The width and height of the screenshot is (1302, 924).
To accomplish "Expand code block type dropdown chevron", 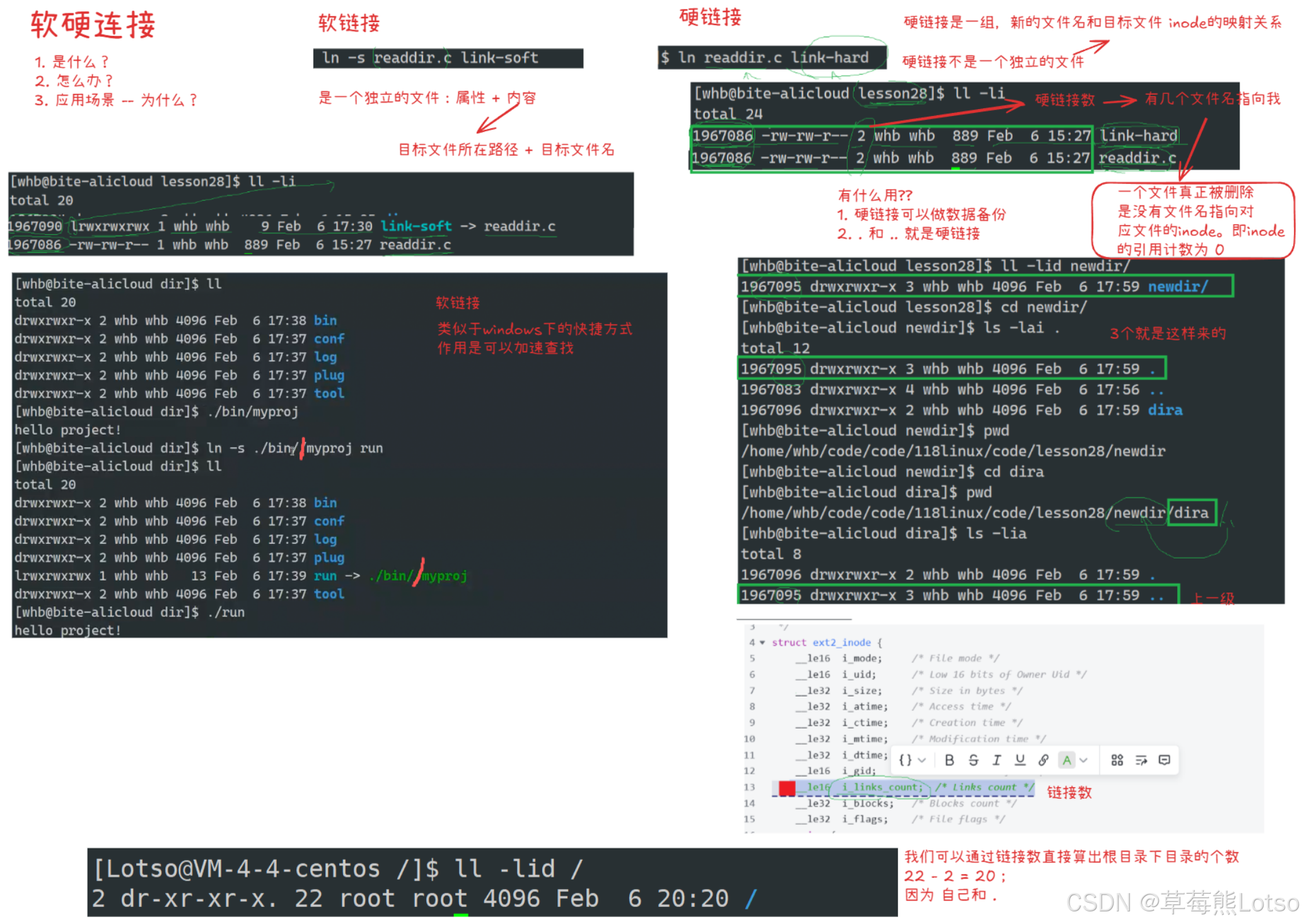I will (922, 760).
